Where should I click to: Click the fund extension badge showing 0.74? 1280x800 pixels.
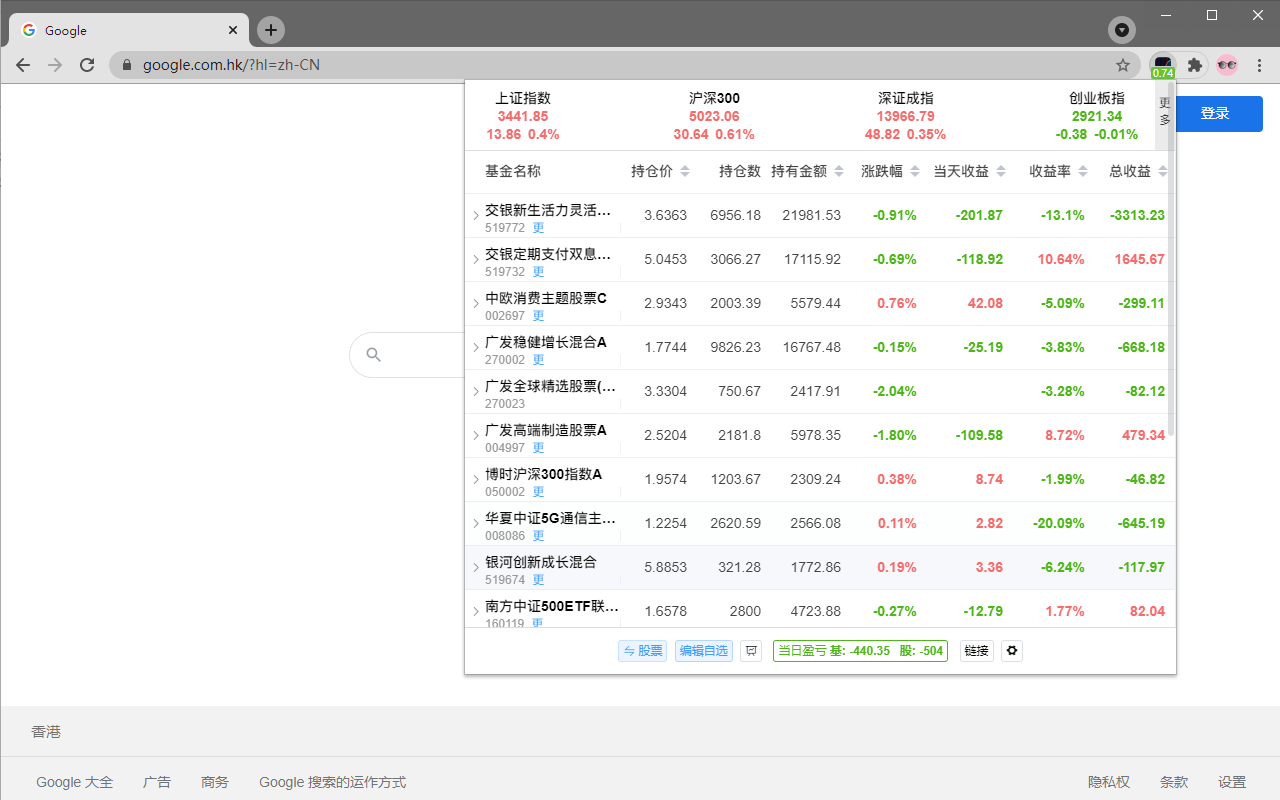pos(1162,64)
